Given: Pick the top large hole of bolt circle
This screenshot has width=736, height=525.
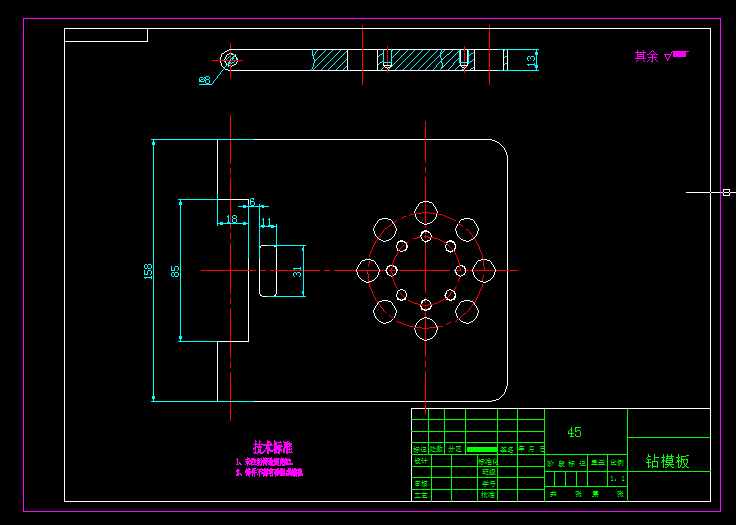Looking at the screenshot, I should coord(426,213).
